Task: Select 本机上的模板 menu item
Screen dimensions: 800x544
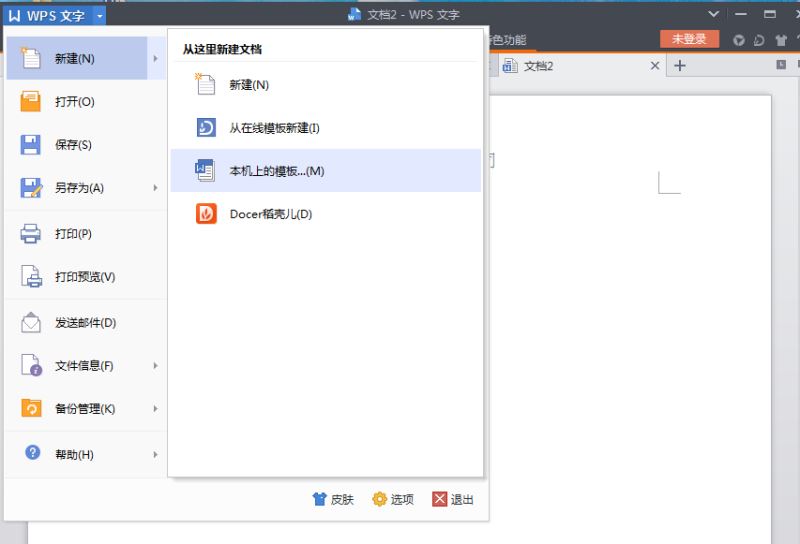Action: pyautogui.click(x=326, y=170)
